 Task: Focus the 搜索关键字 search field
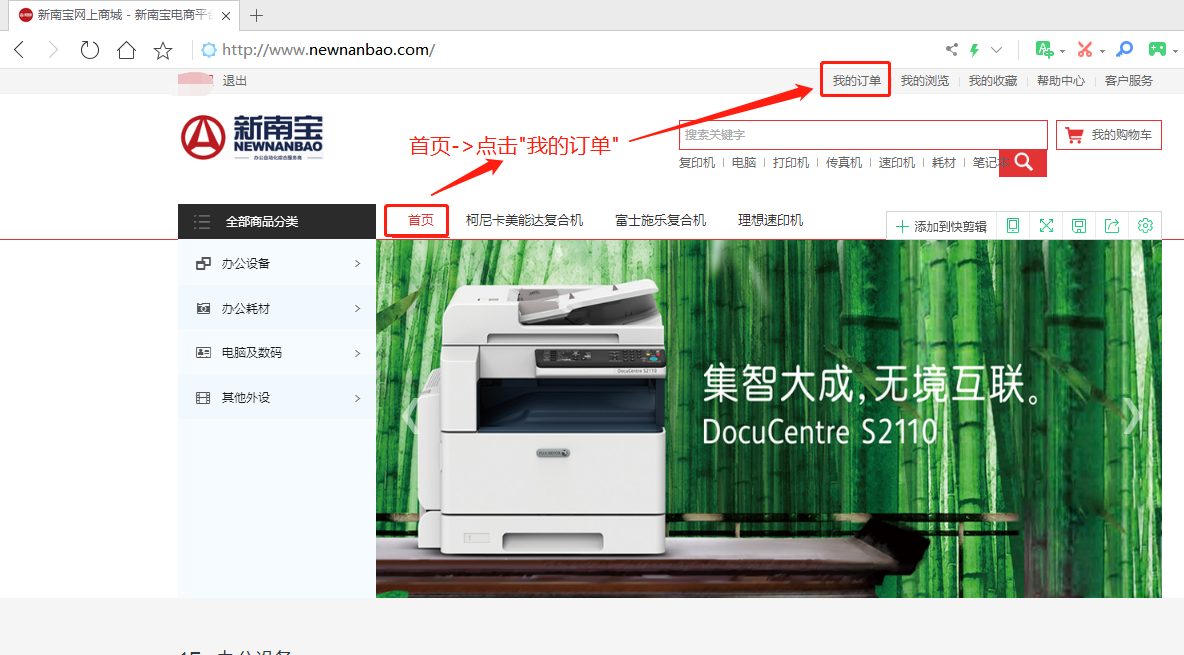coord(862,134)
